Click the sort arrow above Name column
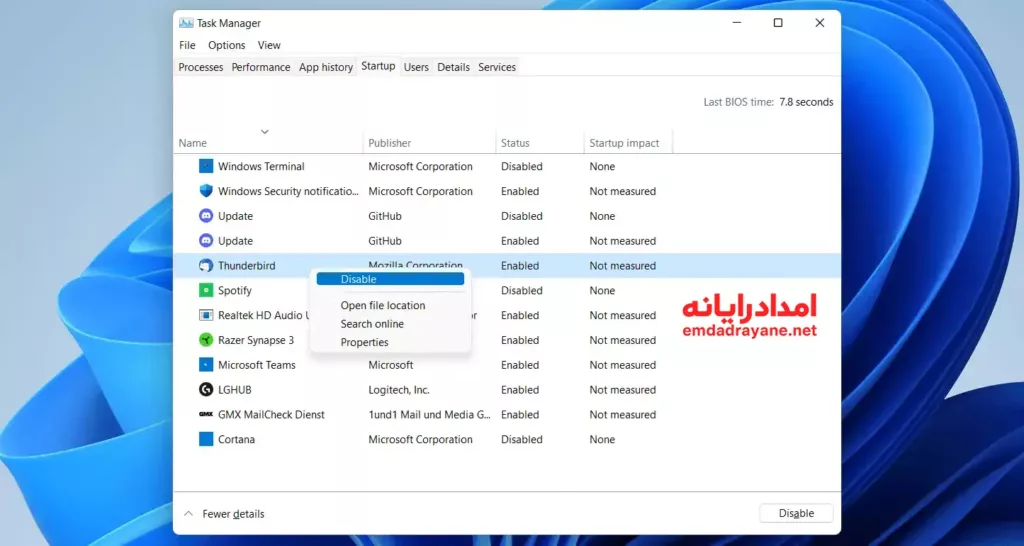 pos(264,131)
